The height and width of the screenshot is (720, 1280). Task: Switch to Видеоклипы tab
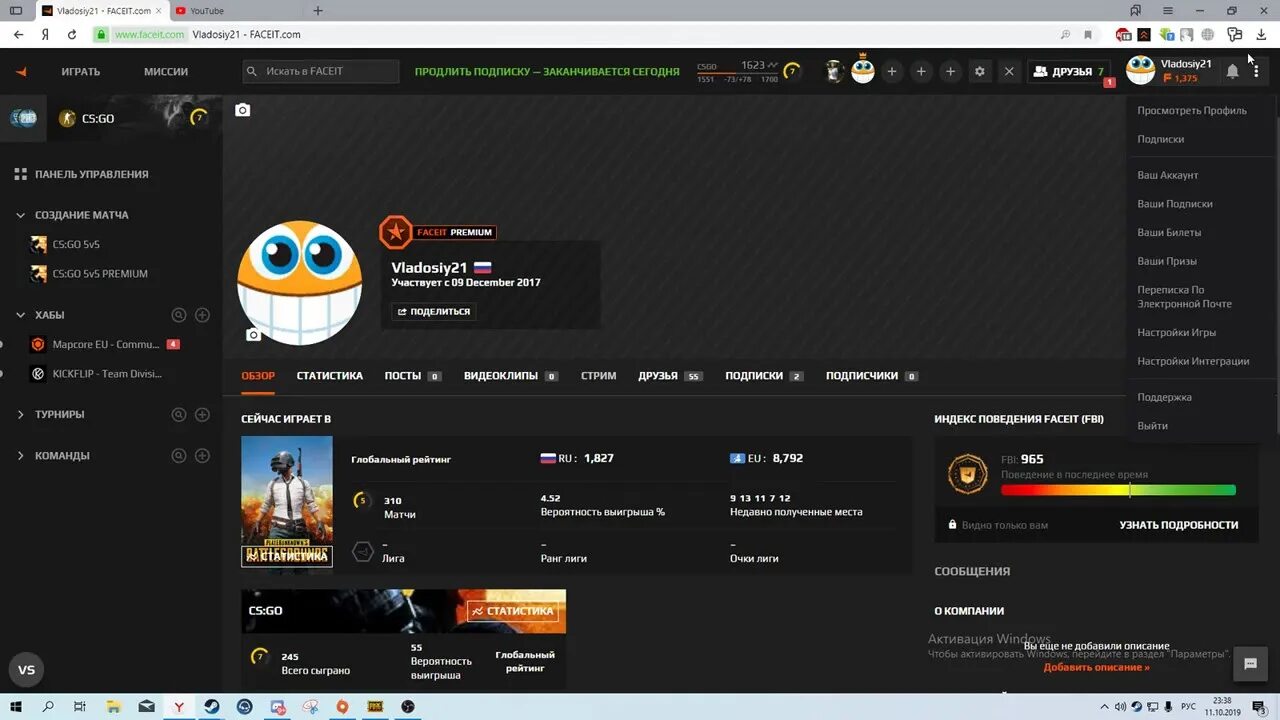511,376
